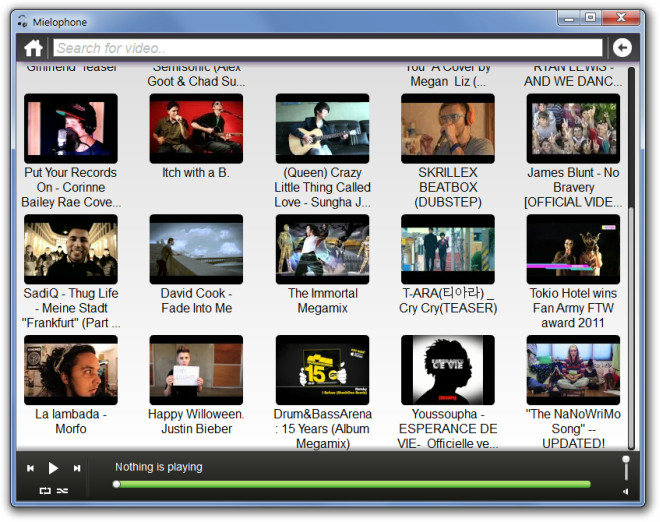Toggle repeat mode
This screenshot has height=522, width=660.
tap(45, 490)
